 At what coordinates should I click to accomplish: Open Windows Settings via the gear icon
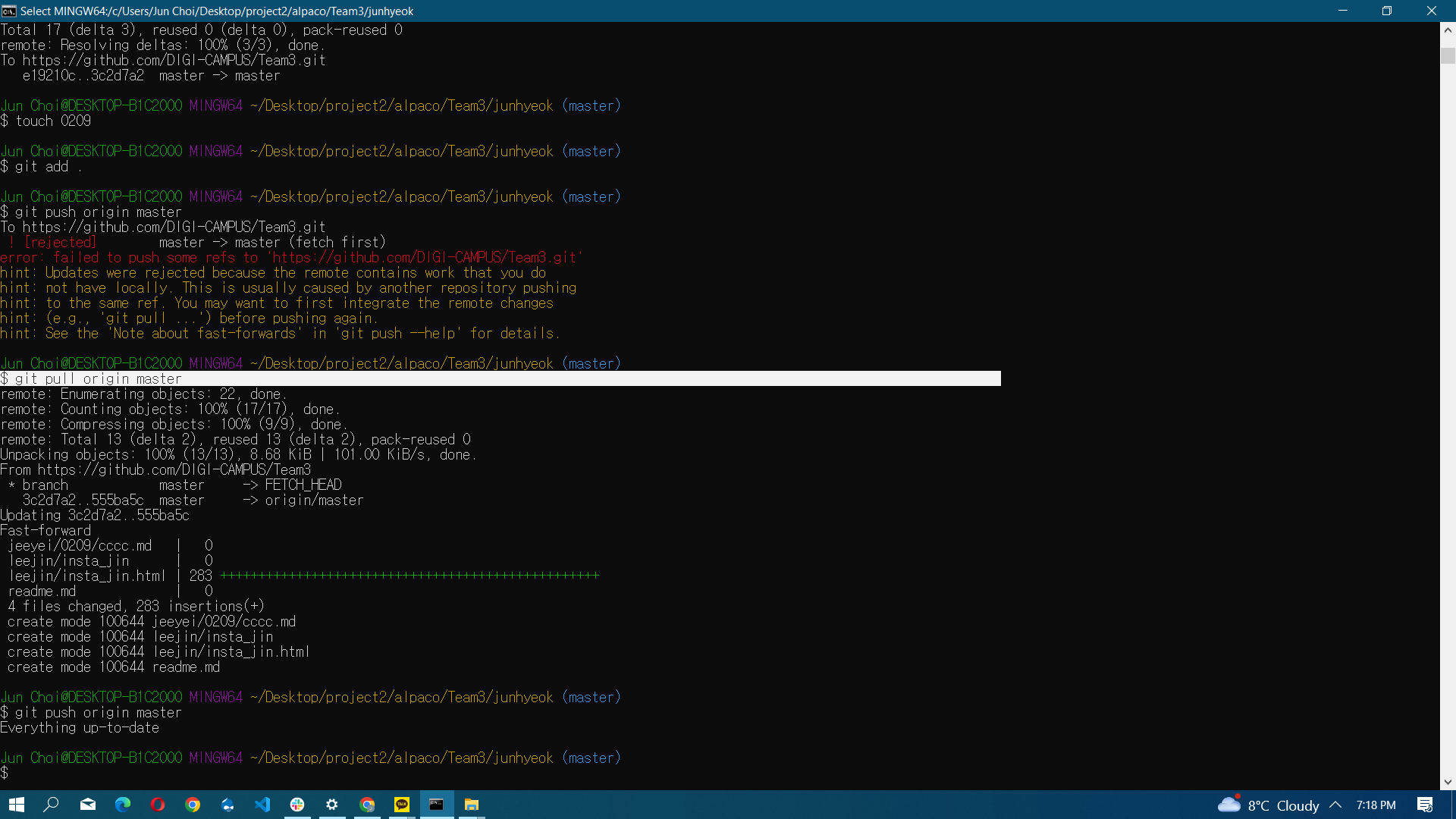coord(332,805)
